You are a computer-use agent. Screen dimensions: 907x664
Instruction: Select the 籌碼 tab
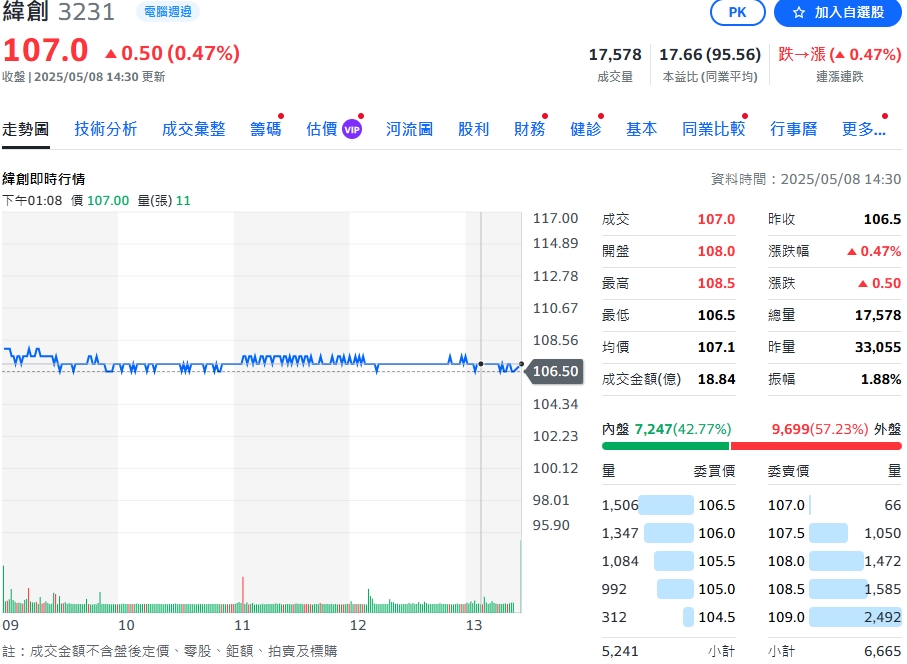point(265,129)
